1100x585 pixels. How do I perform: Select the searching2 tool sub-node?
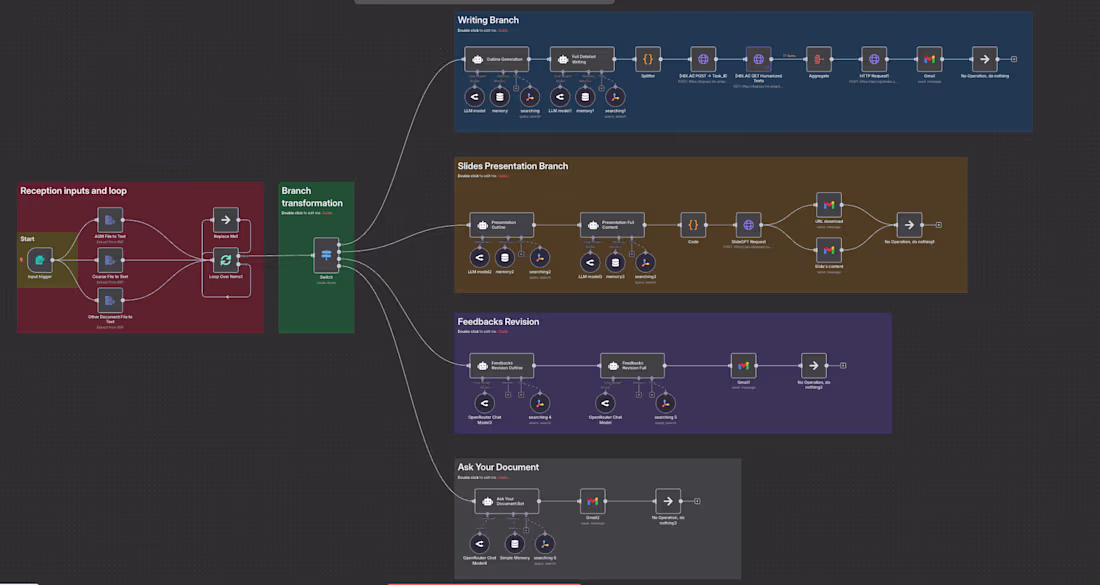[x=539, y=258]
